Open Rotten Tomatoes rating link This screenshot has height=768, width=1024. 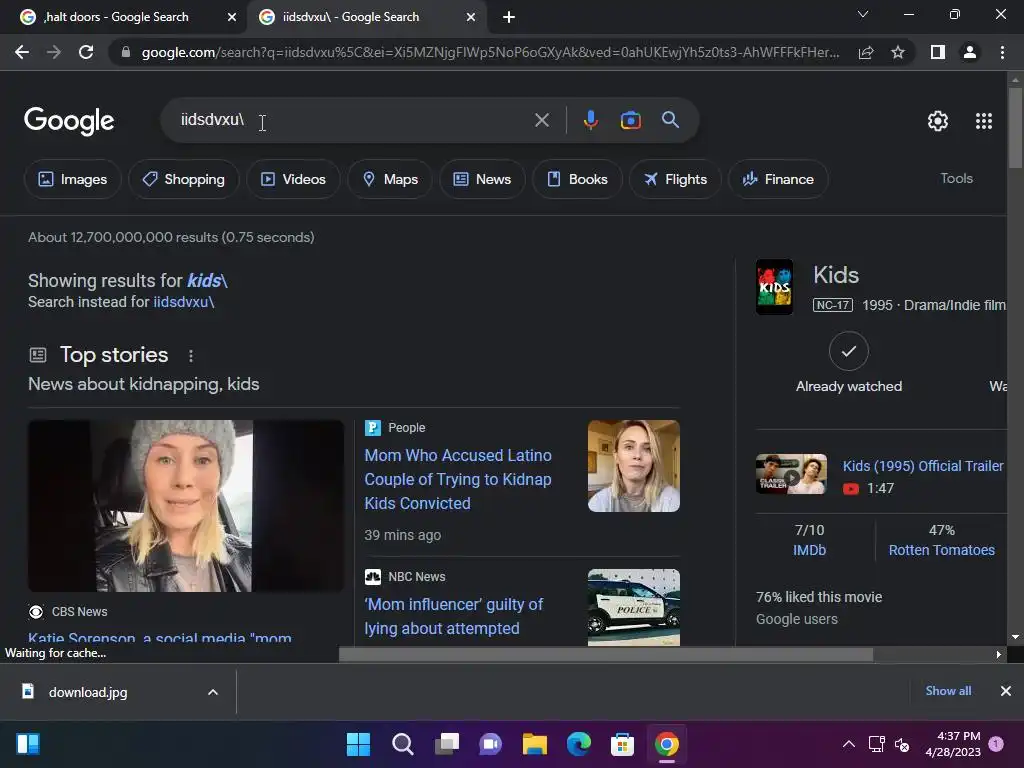pos(942,550)
